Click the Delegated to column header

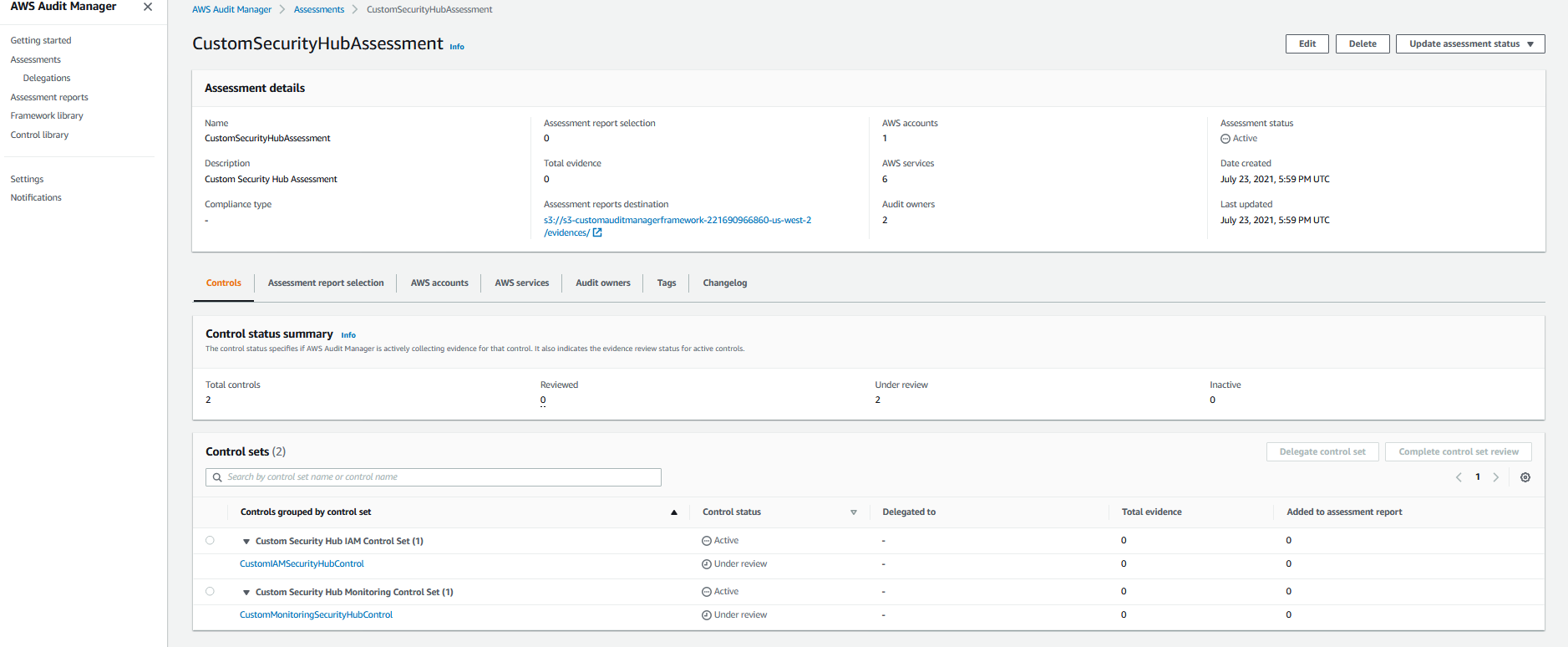(x=909, y=512)
